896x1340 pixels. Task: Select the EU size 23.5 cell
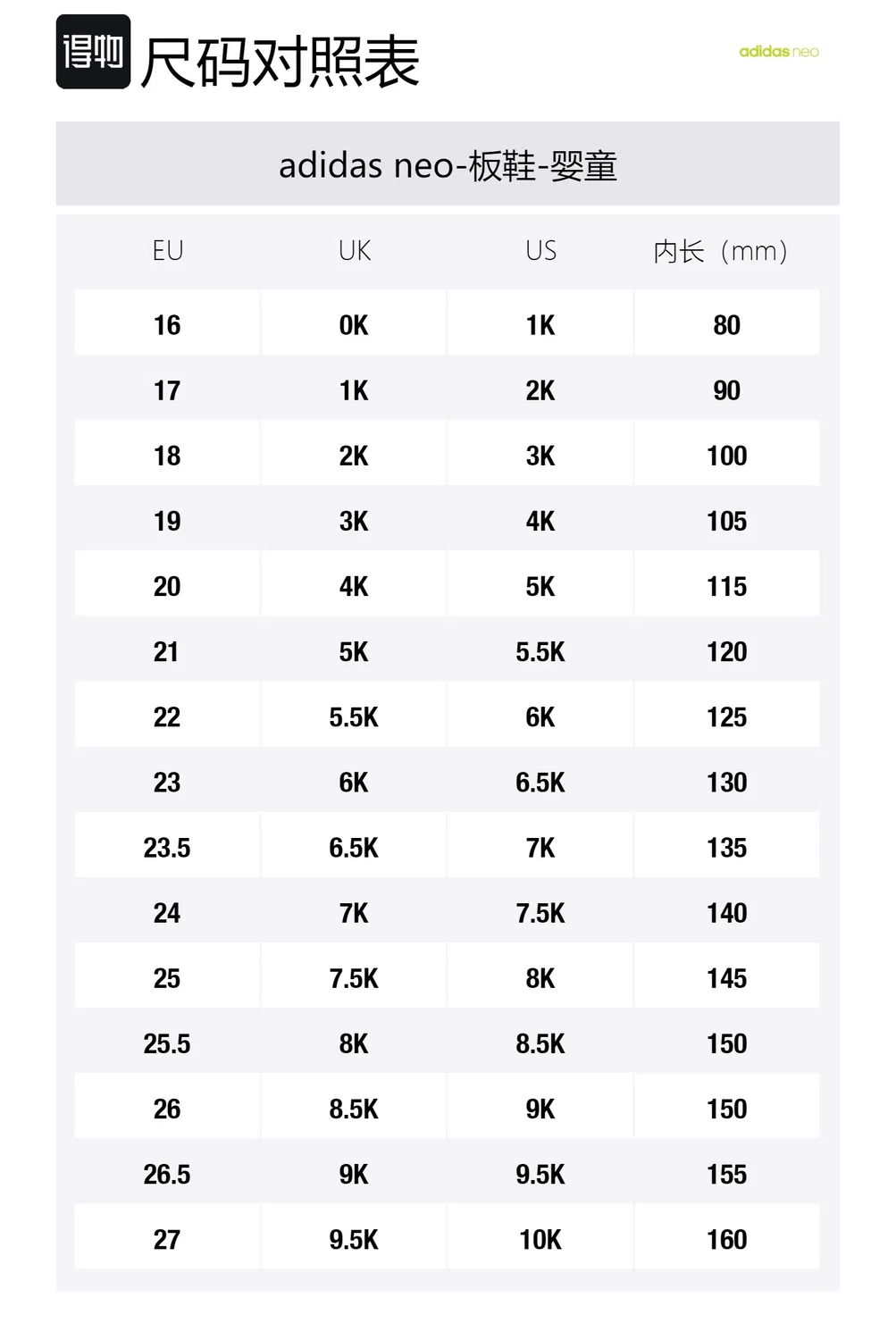click(167, 848)
